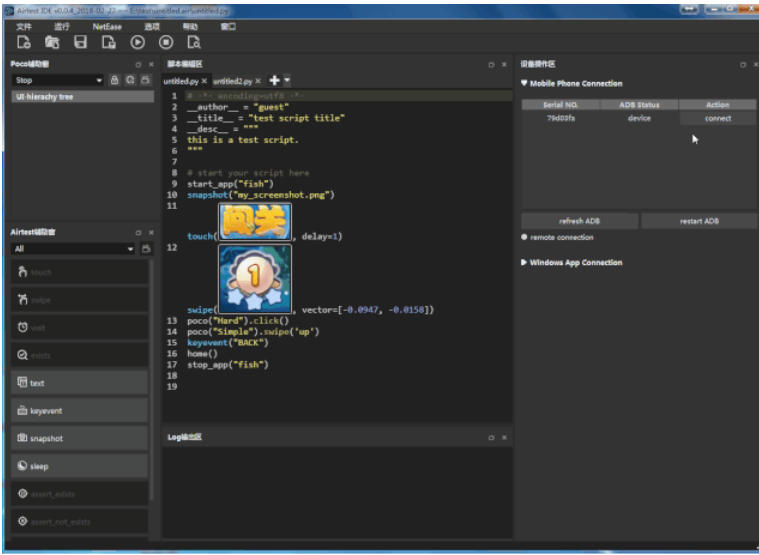This screenshot has height=555, width=759.
Task: Toggle the remote connection option
Action: coord(524,237)
